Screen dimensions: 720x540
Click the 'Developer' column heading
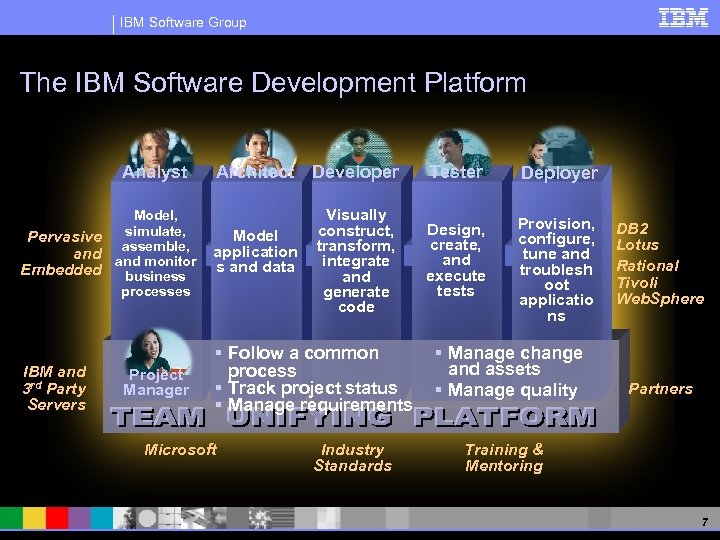[x=355, y=172]
